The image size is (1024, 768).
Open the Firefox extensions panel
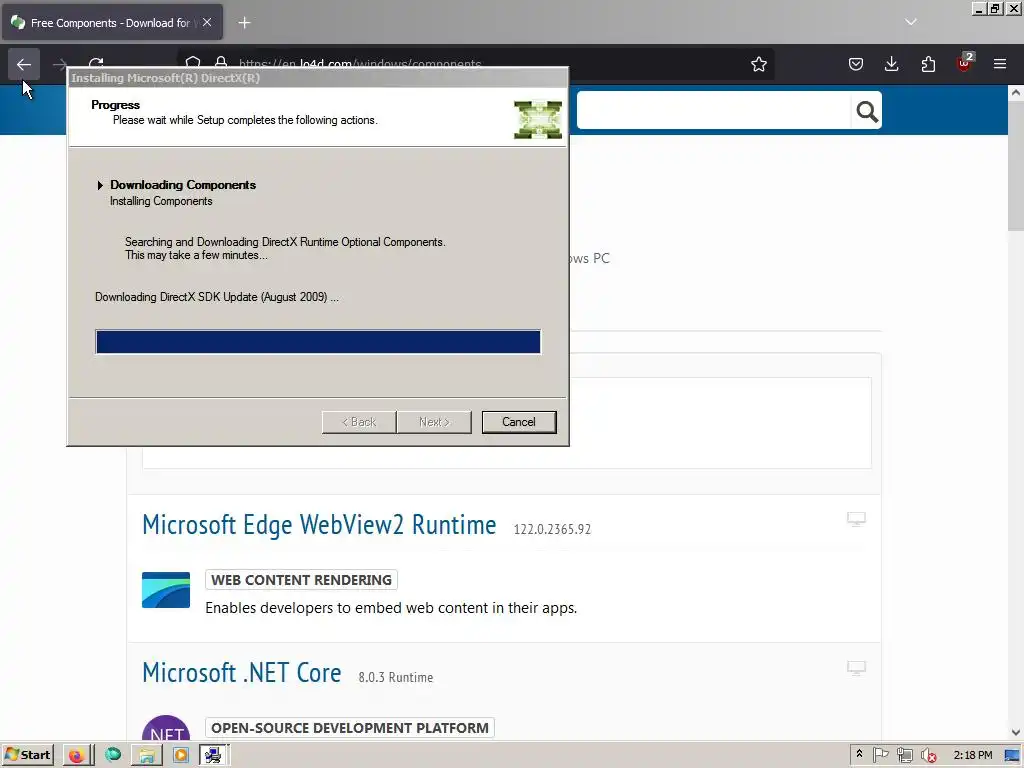(x=928, y=64)
